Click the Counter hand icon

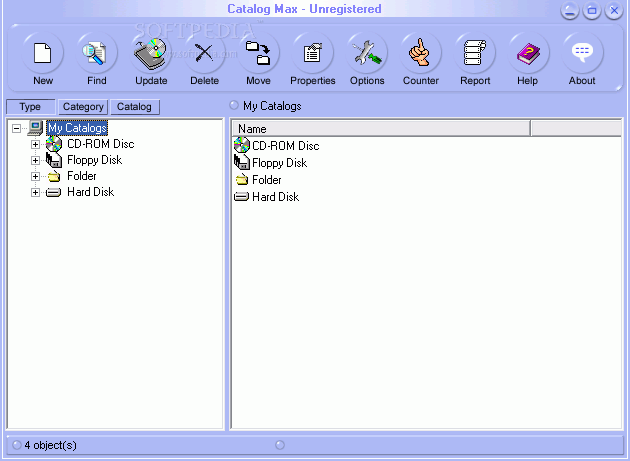click(x=420, y=53)
